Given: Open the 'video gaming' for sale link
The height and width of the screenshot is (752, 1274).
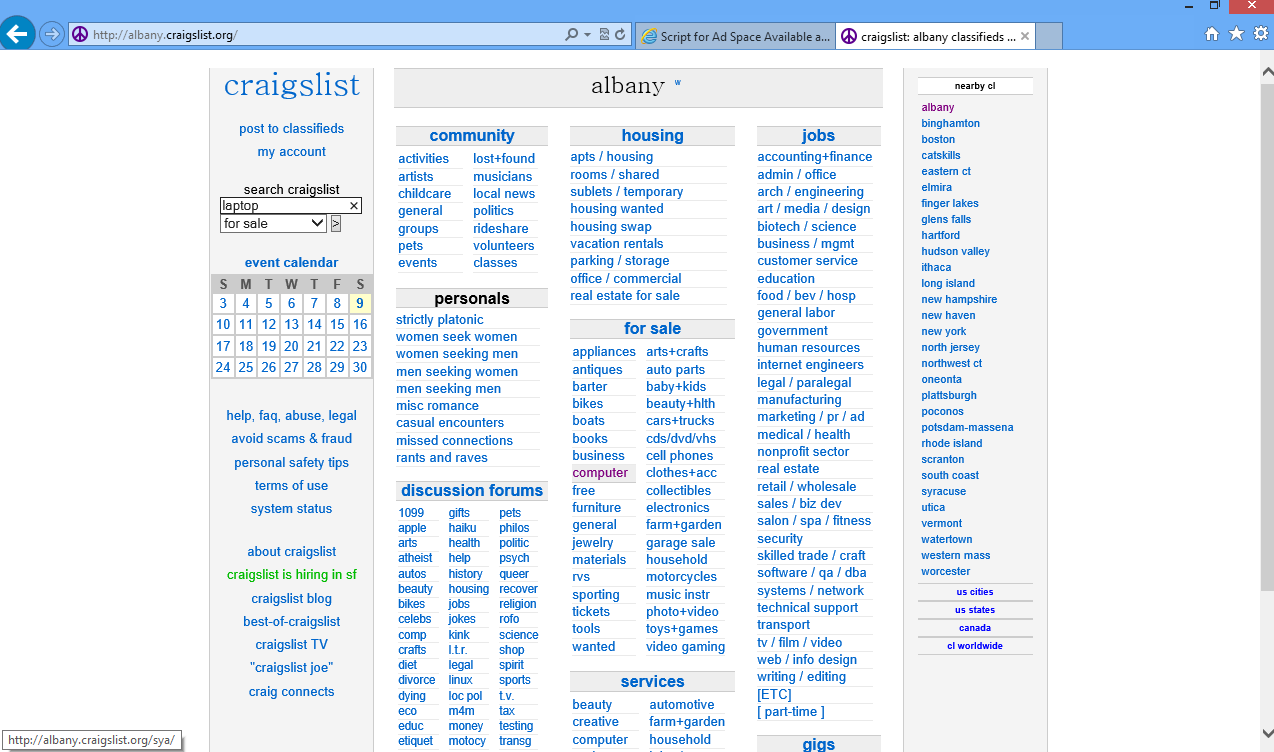Looking at the screenshot, I should pyautogui.click(x=685, y=647).
